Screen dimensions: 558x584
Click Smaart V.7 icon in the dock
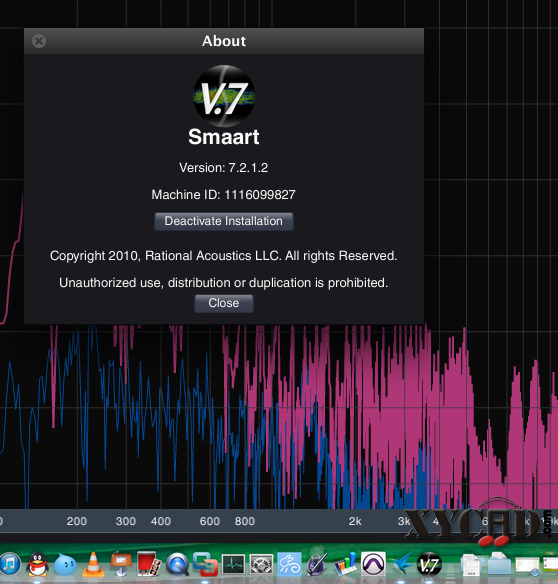coord(429,564)
